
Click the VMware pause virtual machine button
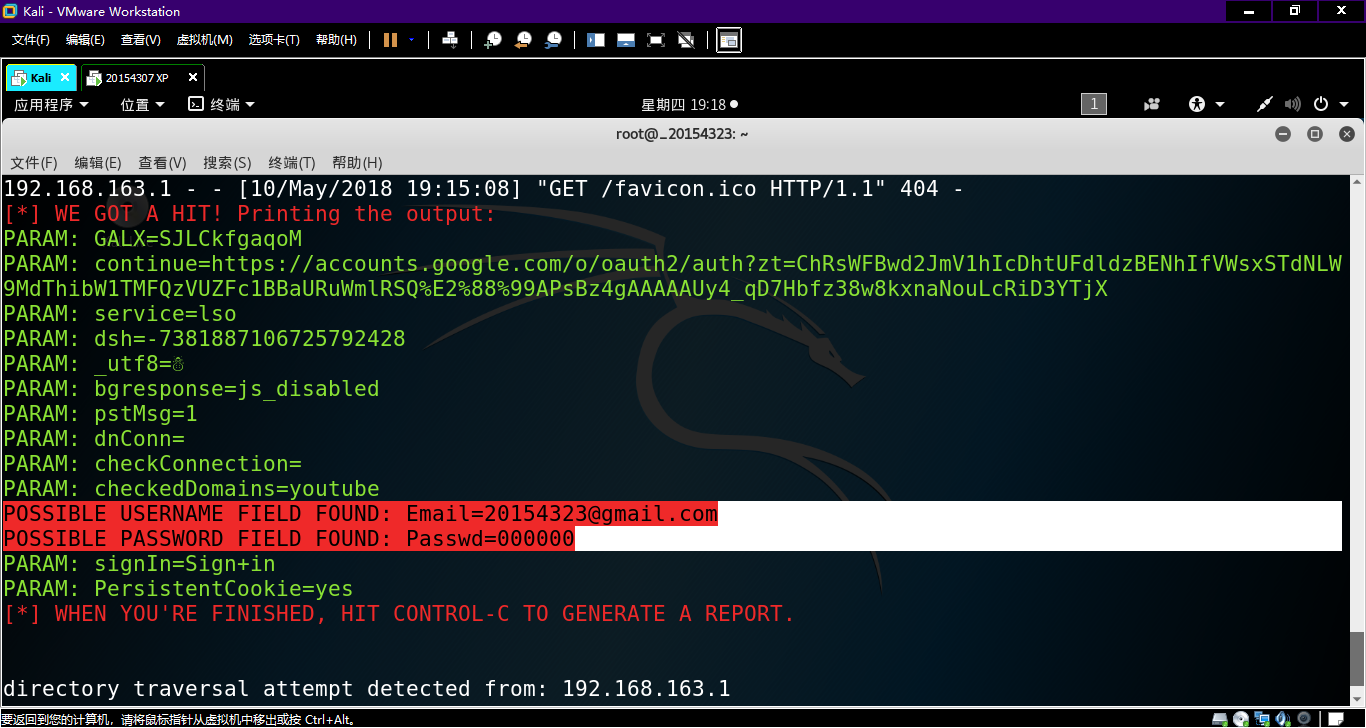point(390,40)
